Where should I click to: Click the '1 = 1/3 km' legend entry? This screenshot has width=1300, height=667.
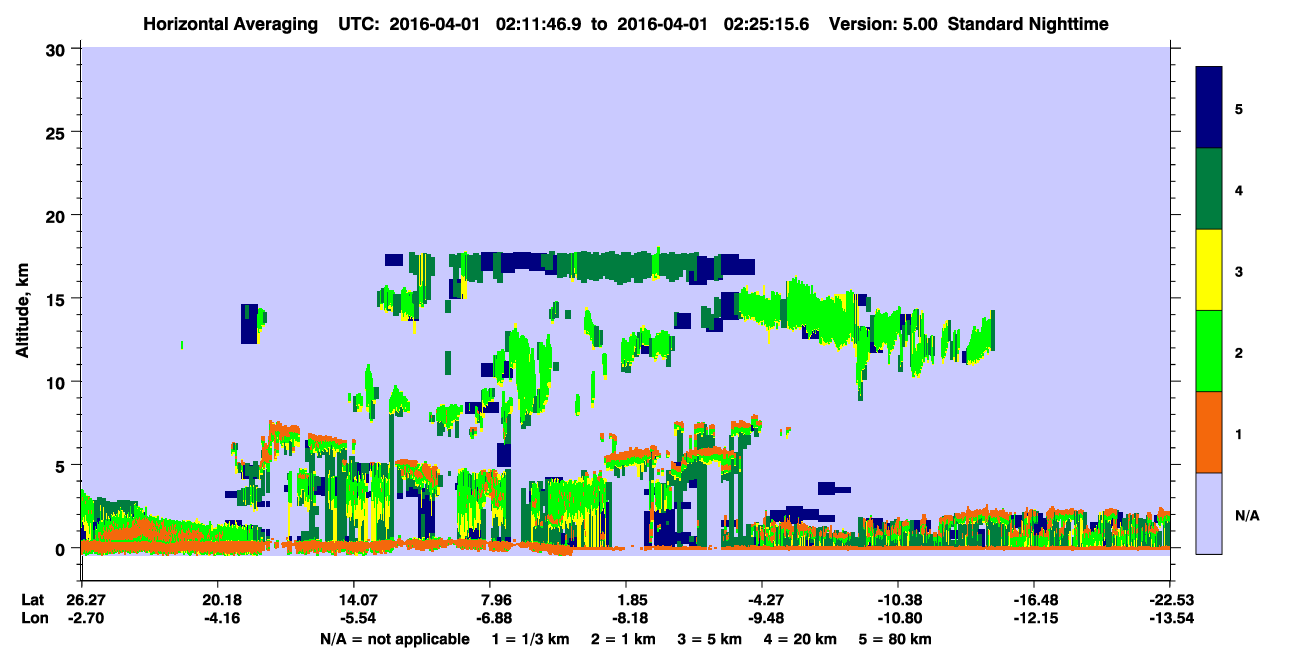coord(531,639)
